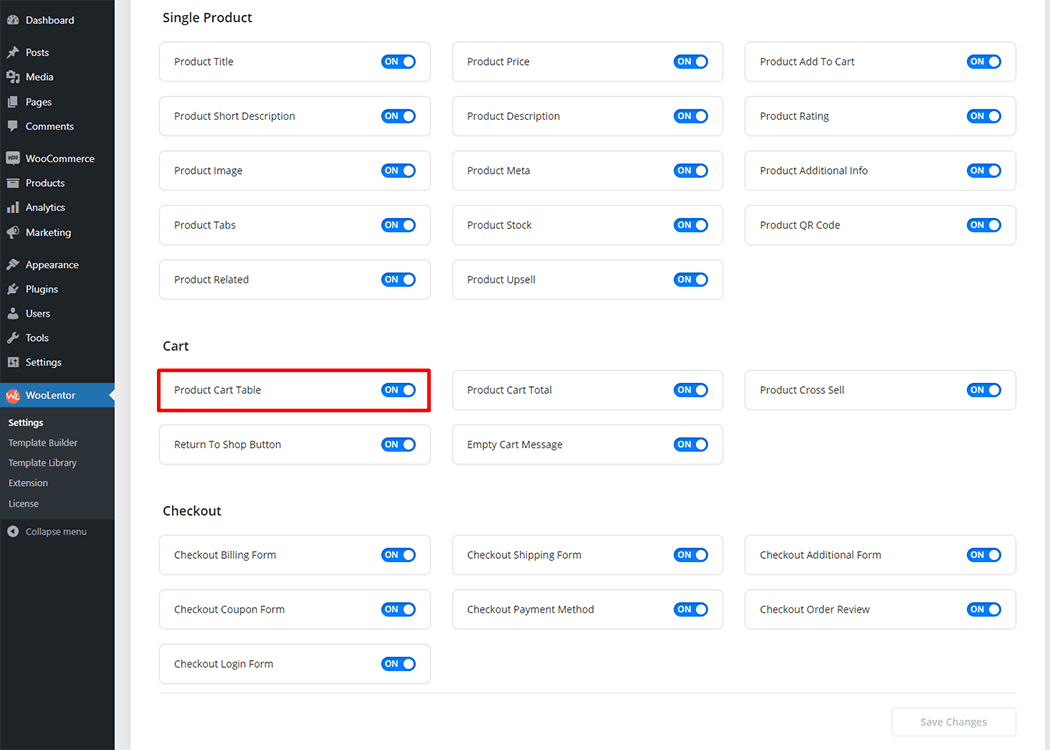The image size is (1050, 750).
Task: Open the Extension submenu link
Action: click(x=28, y=483)
